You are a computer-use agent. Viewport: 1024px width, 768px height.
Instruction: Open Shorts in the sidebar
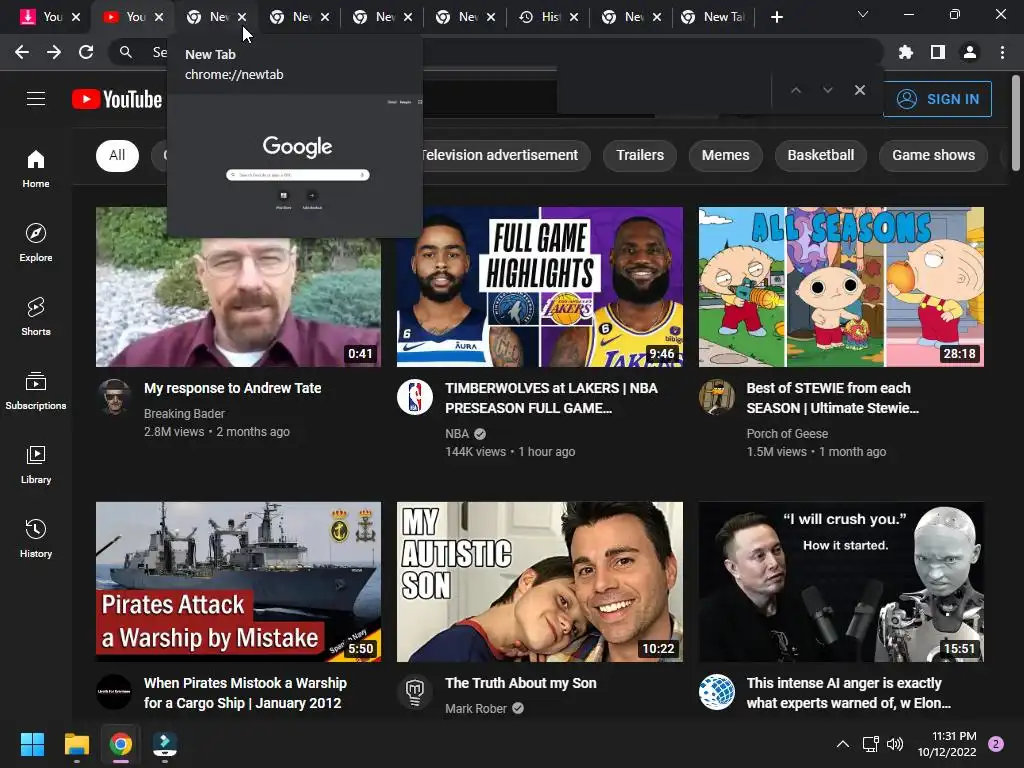(x=36, y=317)
